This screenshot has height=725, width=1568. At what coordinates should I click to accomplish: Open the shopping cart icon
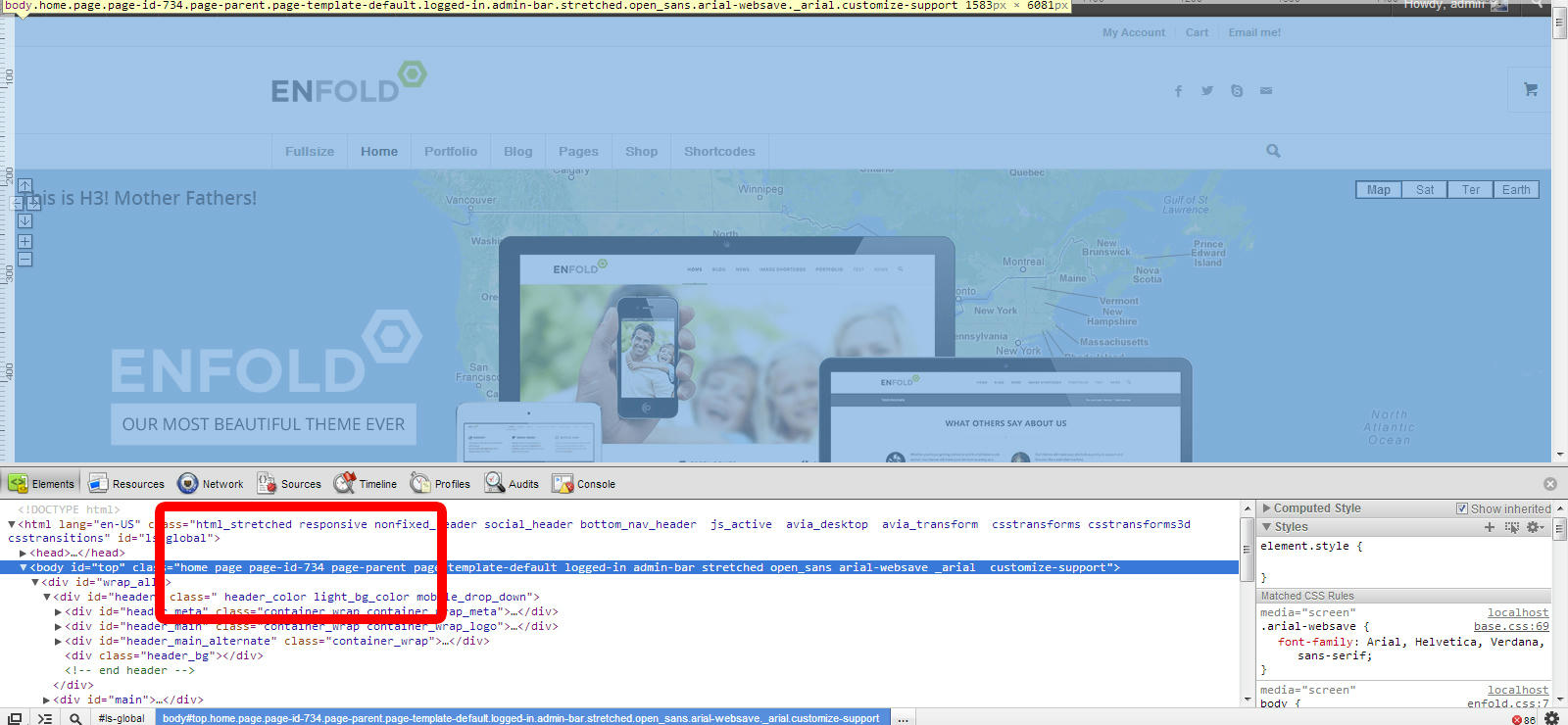pos(1531,89)
